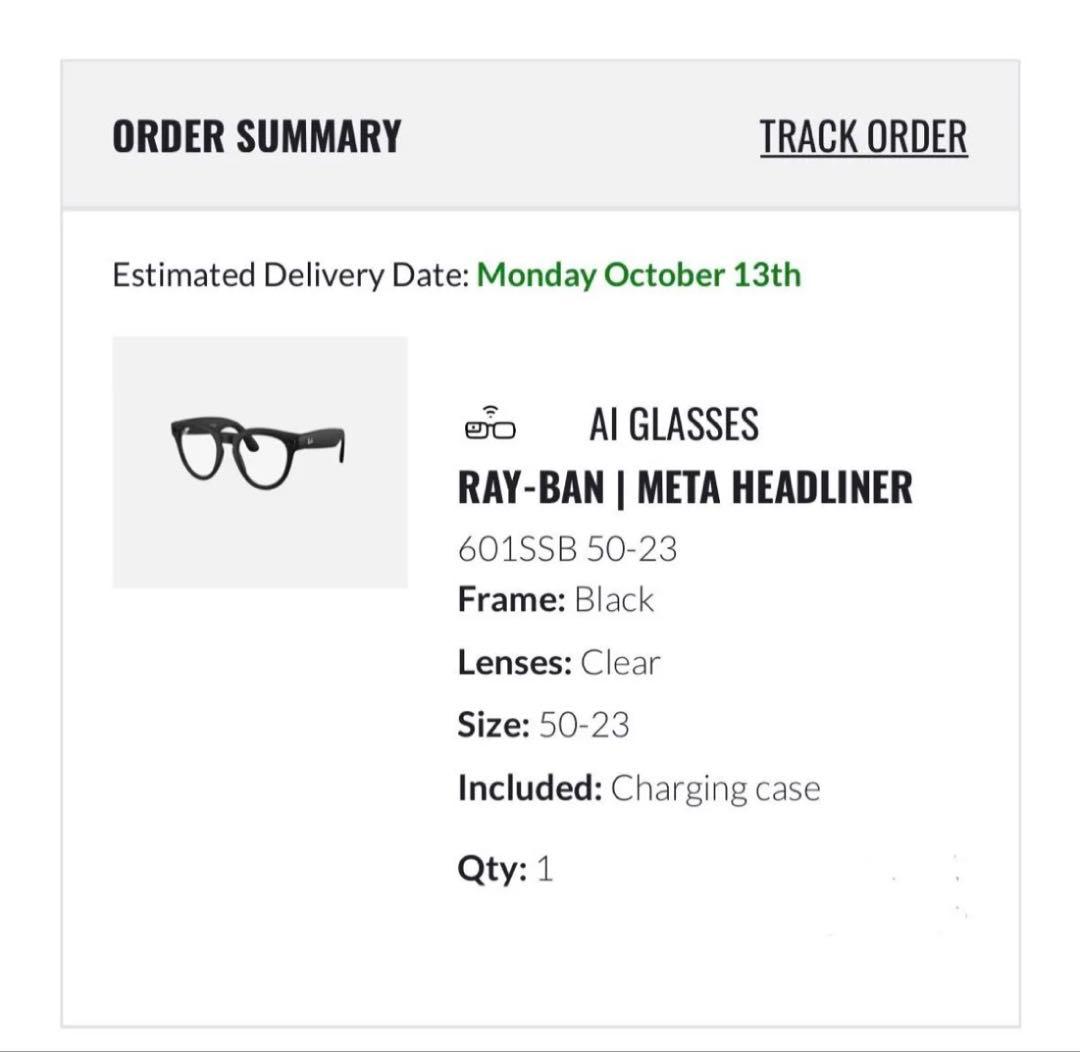Click the word Clear in lenses row
This screenshot has height=1052, width=1080.
coord(620,663)
